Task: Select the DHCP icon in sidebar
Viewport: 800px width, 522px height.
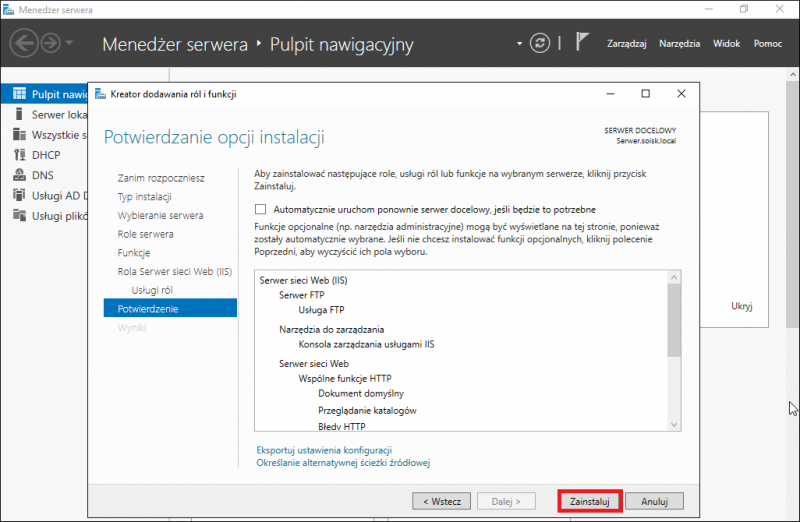Action: tap(19, 155)
